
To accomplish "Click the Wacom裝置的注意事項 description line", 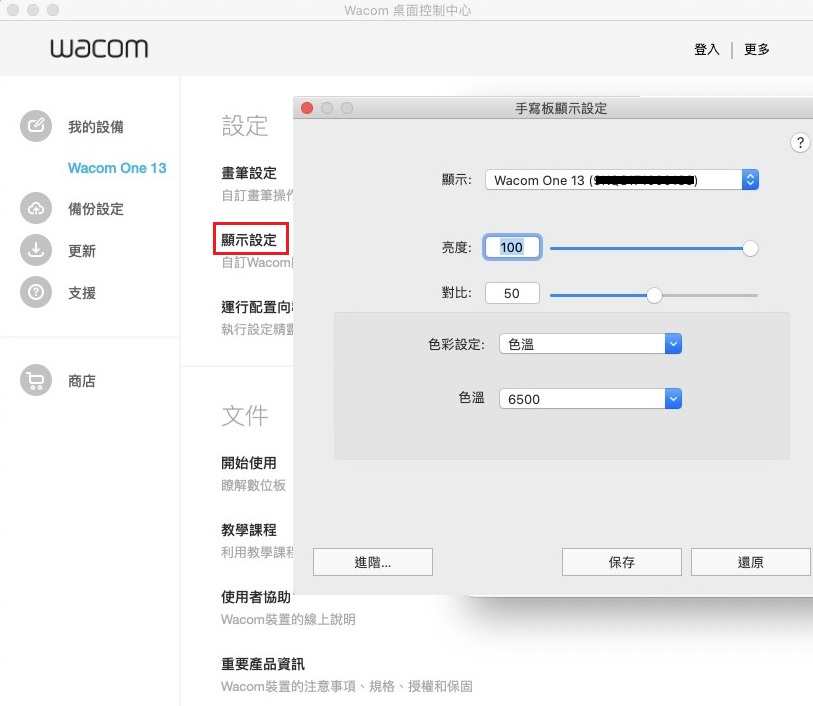I will point(347,686).
